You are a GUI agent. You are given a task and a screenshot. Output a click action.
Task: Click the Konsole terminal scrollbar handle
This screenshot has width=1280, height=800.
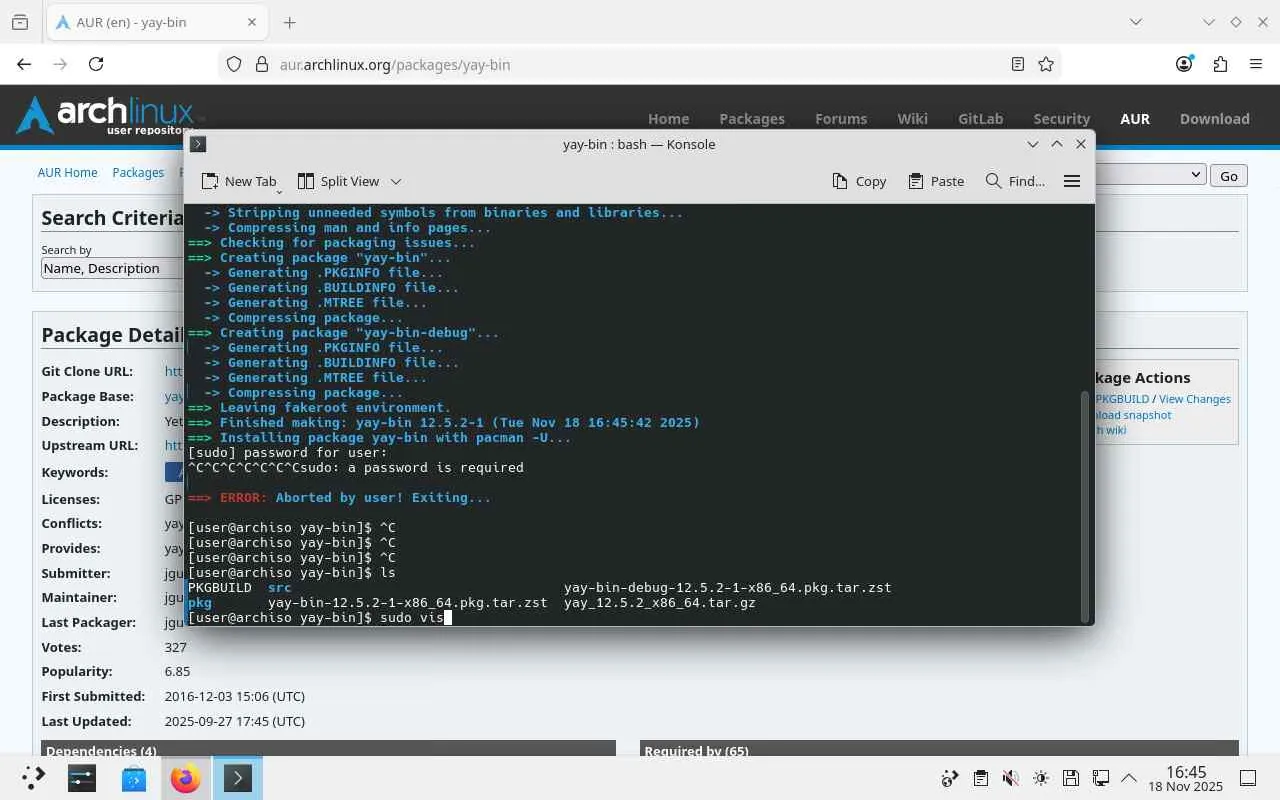[x=1086, y=505]
